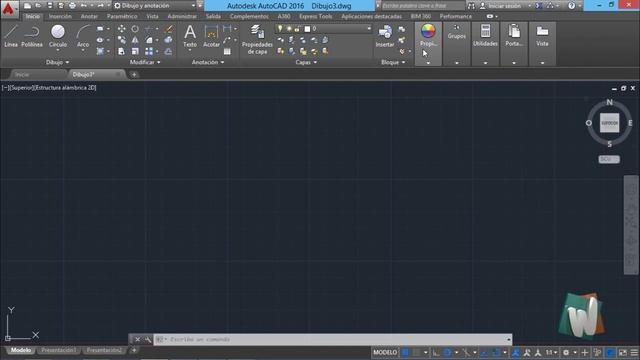
Task: Select the Rotate (Girar) tool
Action: pos(135,29)
